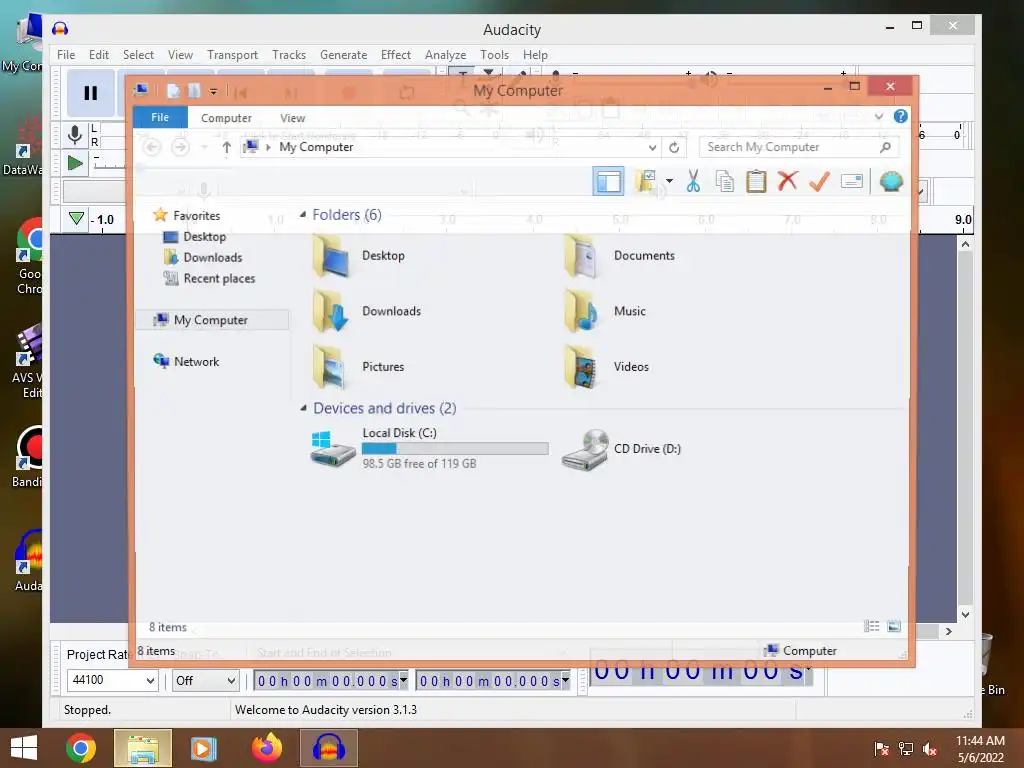Viewport: 1024px width, 768px height.
Task: Click the green play-at-speed button in Audacity
Action: [75, 163]
